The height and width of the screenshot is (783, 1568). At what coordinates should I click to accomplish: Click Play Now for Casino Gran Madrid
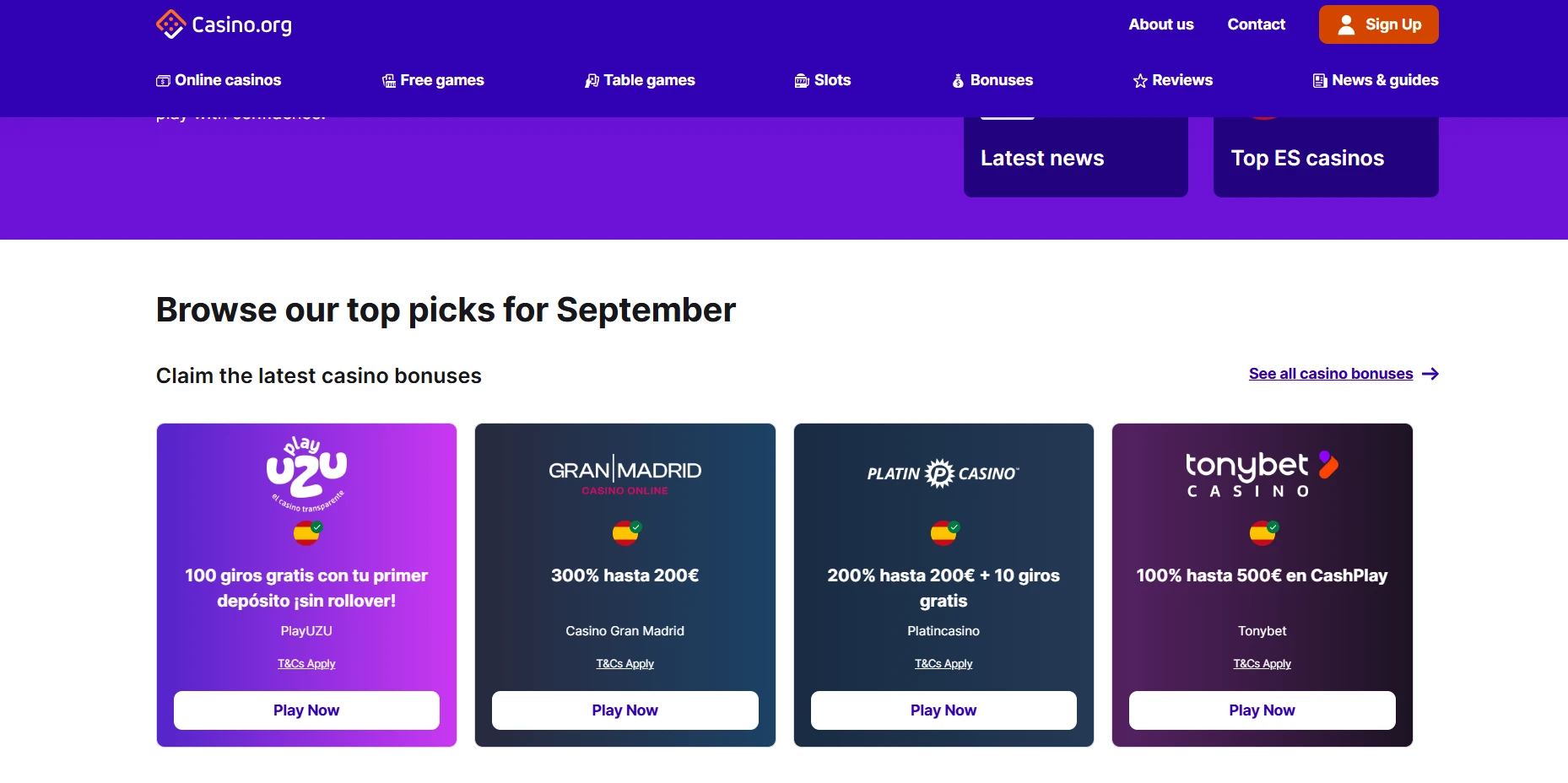click(x=625, y=710)
